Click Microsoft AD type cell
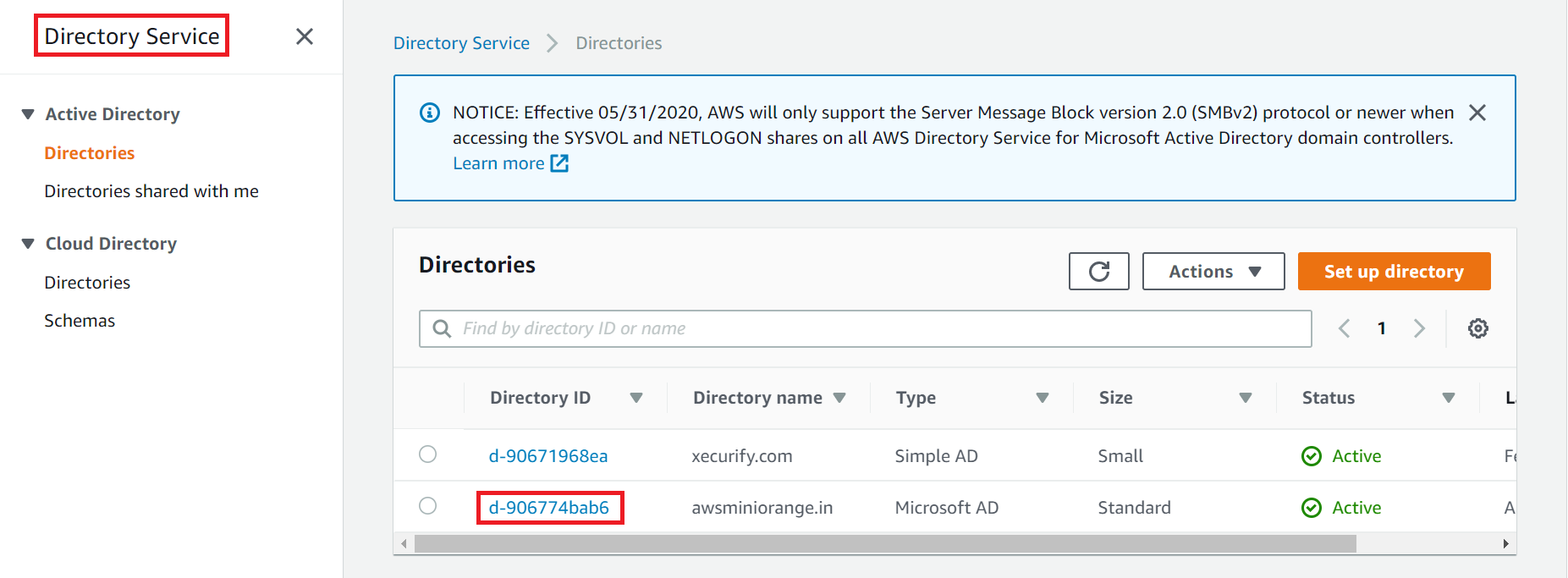 [x=947, y=508]
